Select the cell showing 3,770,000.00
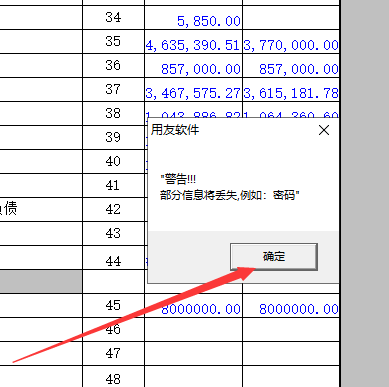 click(x=291, y=42)
